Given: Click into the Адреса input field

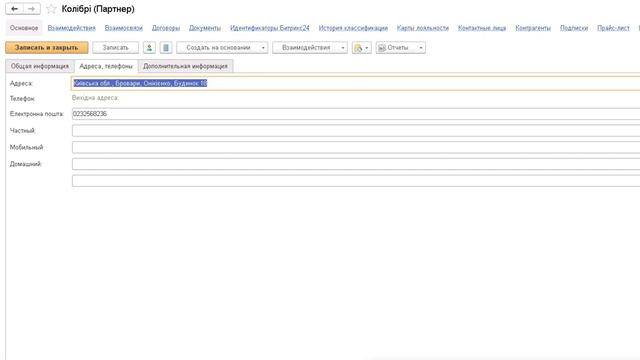Looking at the screenshot, I should tap(356, 83).
